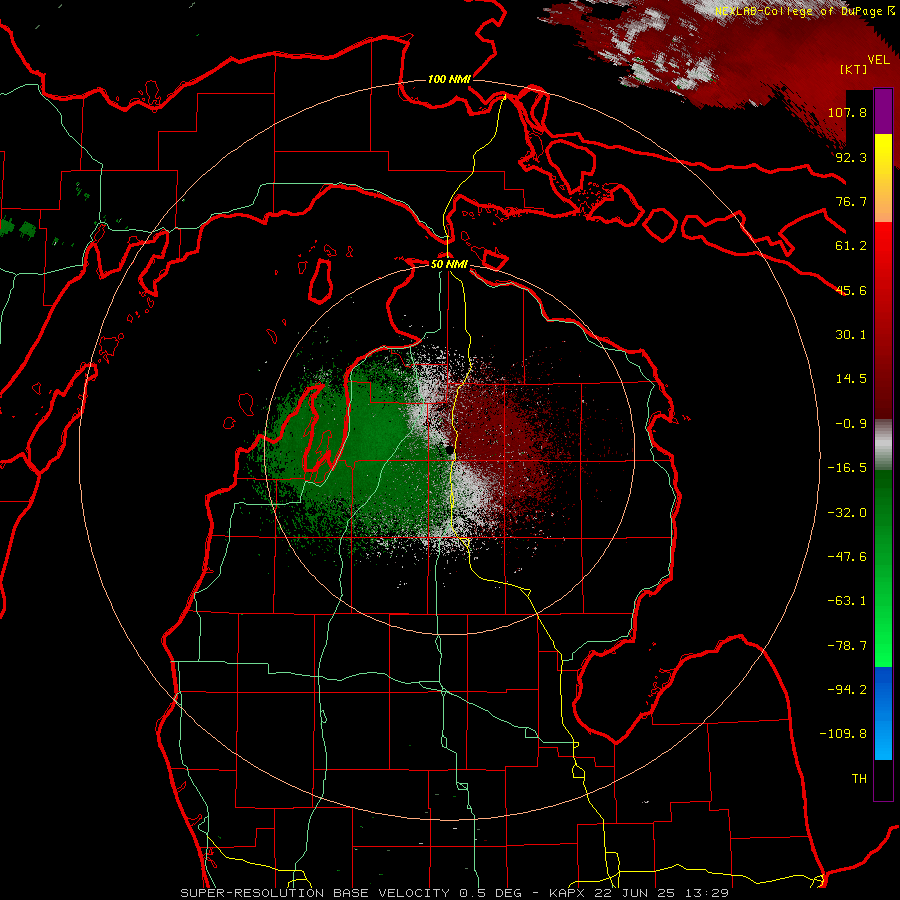Screen dimensions: 900x900
Task: Click the [KT] units label
Action: point(854,69)
